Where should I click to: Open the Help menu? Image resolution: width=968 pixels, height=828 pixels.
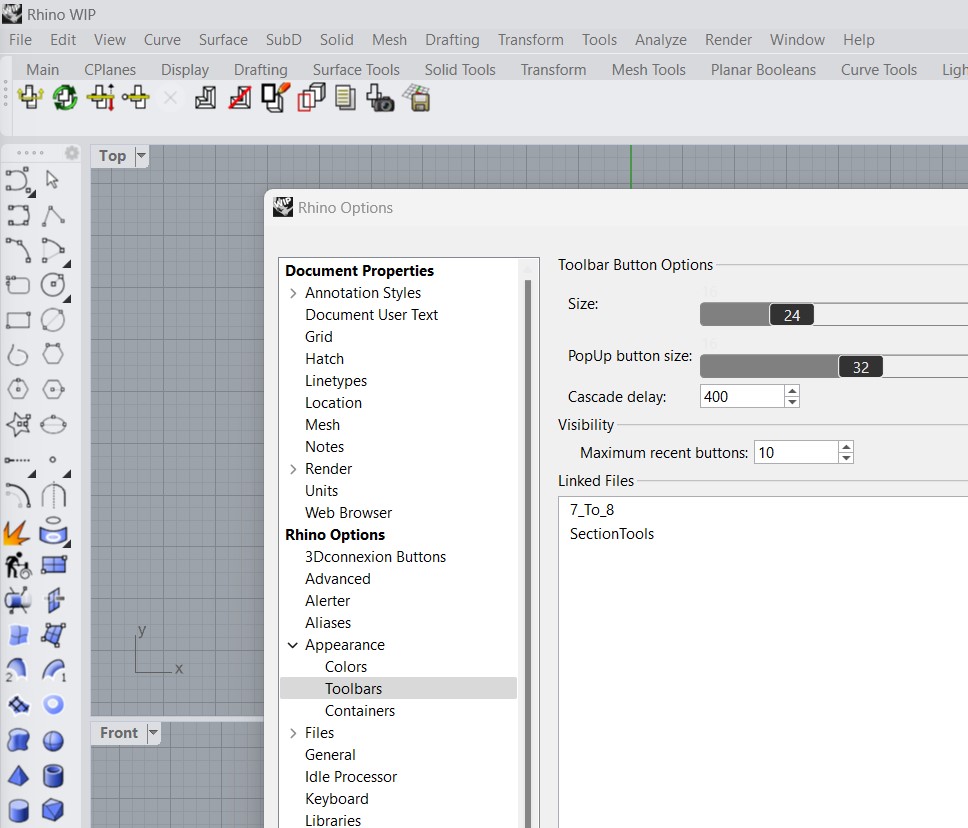click(859, 40)
